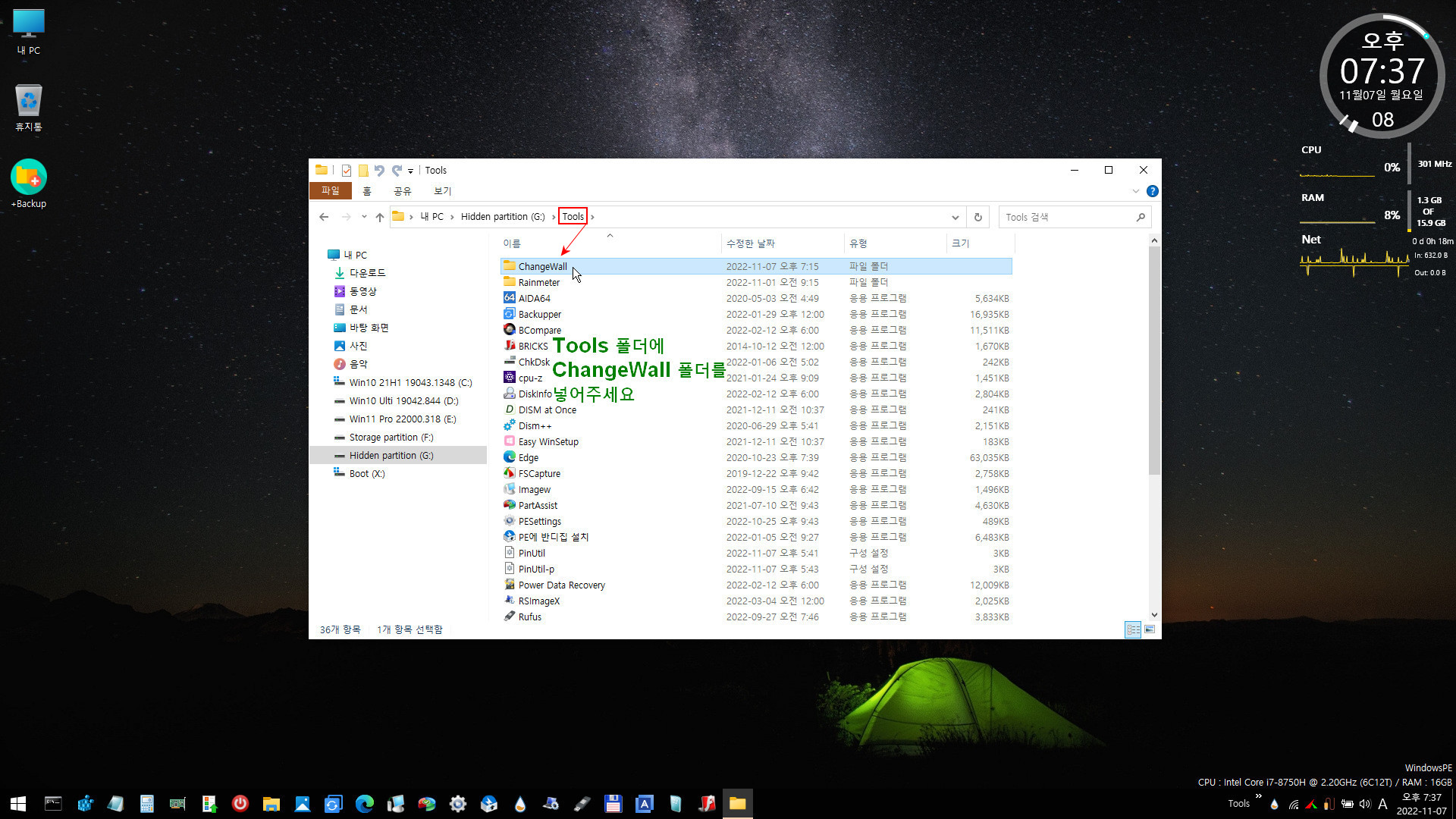Expand the ribbon with the chevron

pos(1135,191)
